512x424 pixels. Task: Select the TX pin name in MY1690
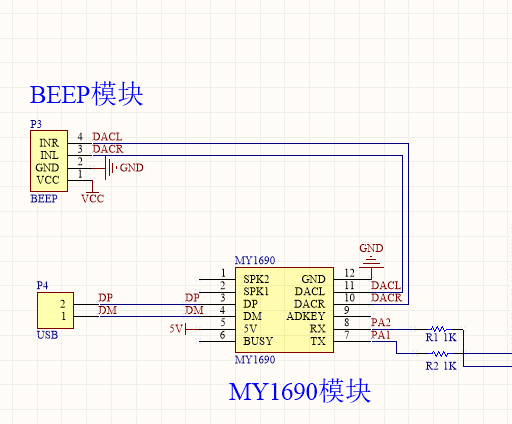point(318,341)
